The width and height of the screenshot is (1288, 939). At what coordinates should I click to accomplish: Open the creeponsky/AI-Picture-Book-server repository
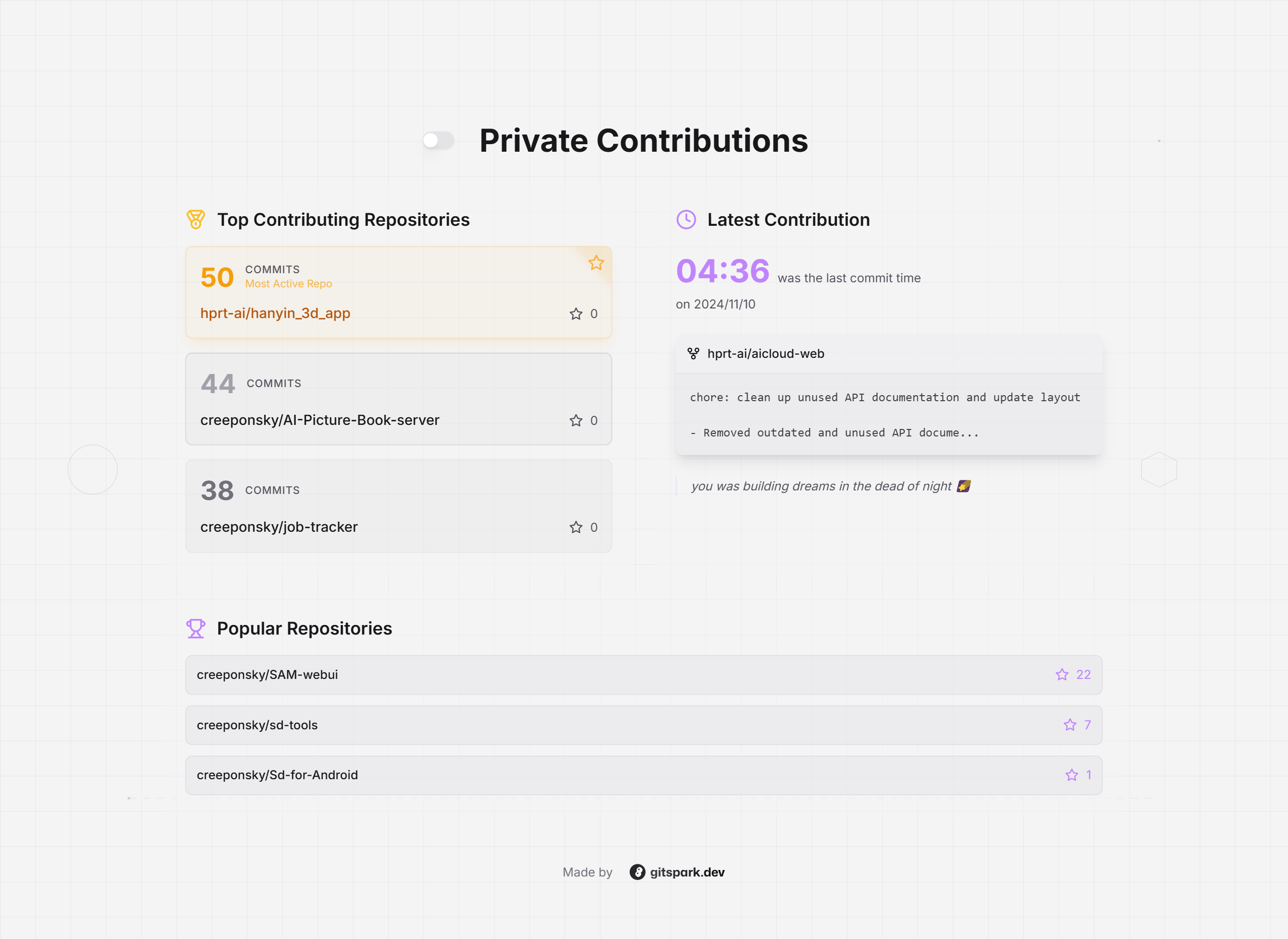[320, 420]
